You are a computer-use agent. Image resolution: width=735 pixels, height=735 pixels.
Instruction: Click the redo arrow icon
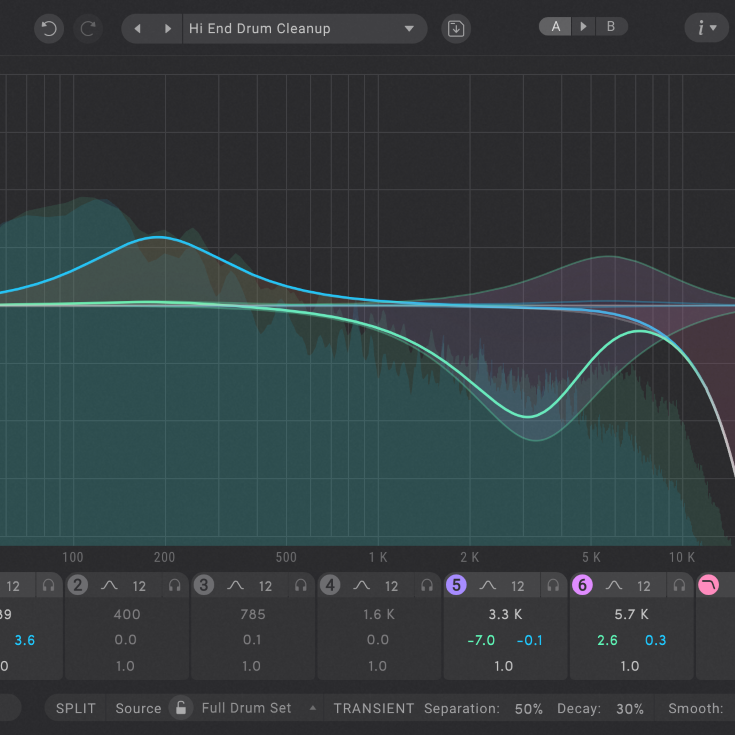click(89, 28)
